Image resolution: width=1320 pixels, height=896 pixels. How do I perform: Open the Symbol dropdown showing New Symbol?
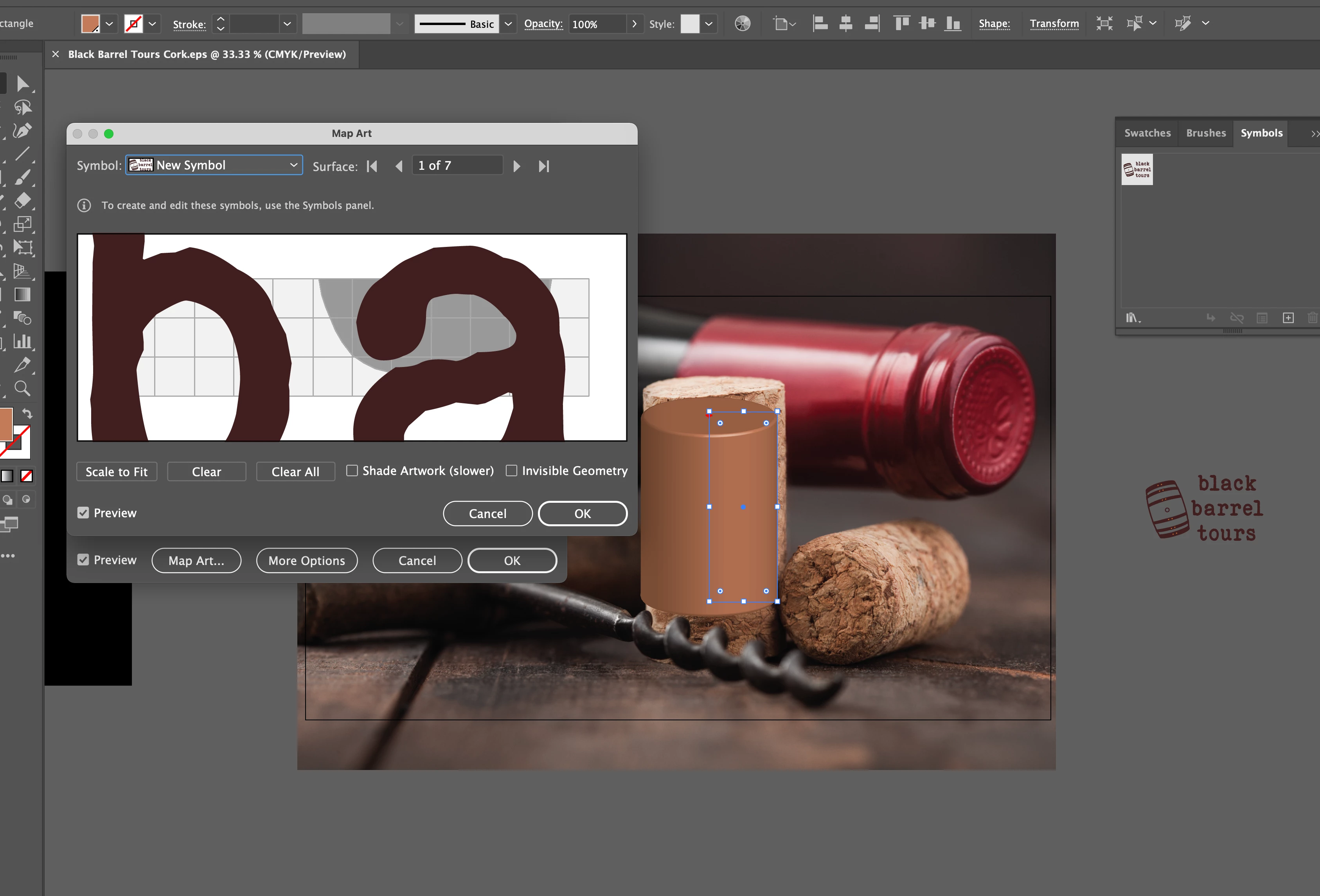coord(214,166)
